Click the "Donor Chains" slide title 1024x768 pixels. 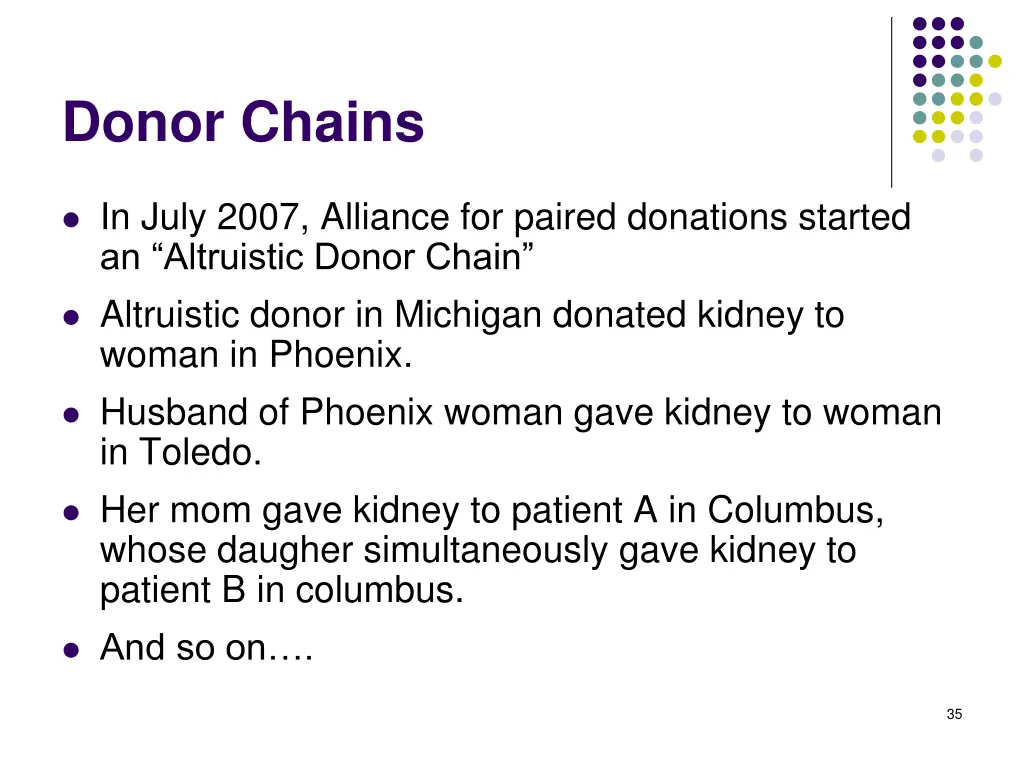pos(243,124)
